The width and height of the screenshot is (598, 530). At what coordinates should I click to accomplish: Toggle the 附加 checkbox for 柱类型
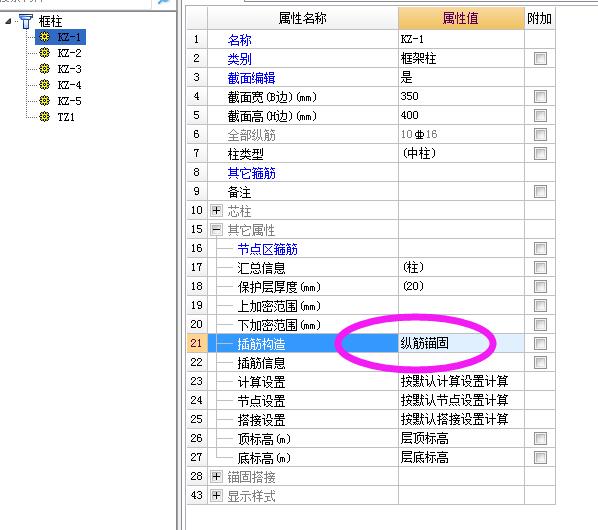[540, 154]
